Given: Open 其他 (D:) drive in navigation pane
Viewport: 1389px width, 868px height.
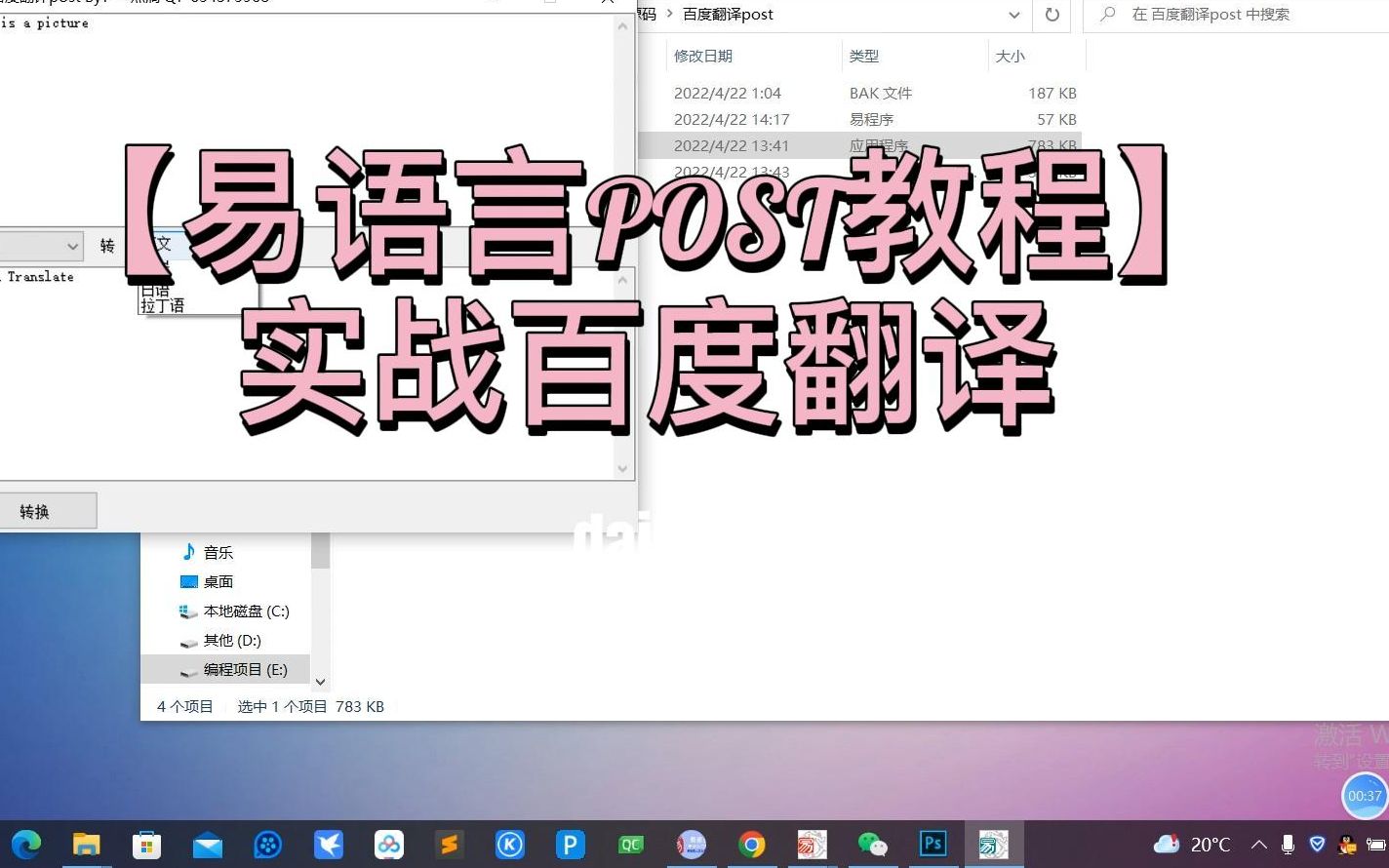Looking at the screenshot, I should pos(221,640).
